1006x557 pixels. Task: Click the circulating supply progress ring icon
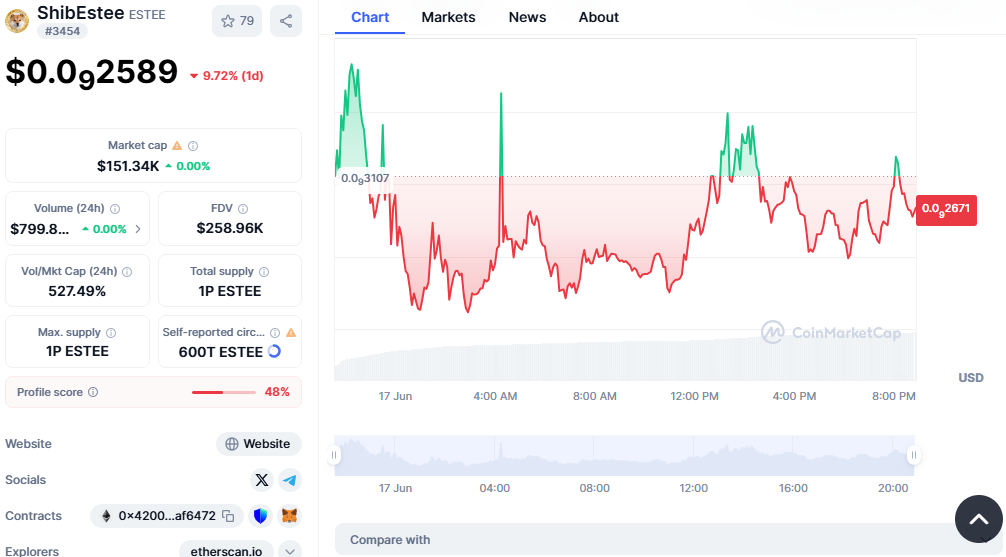[x=274, y=351]
